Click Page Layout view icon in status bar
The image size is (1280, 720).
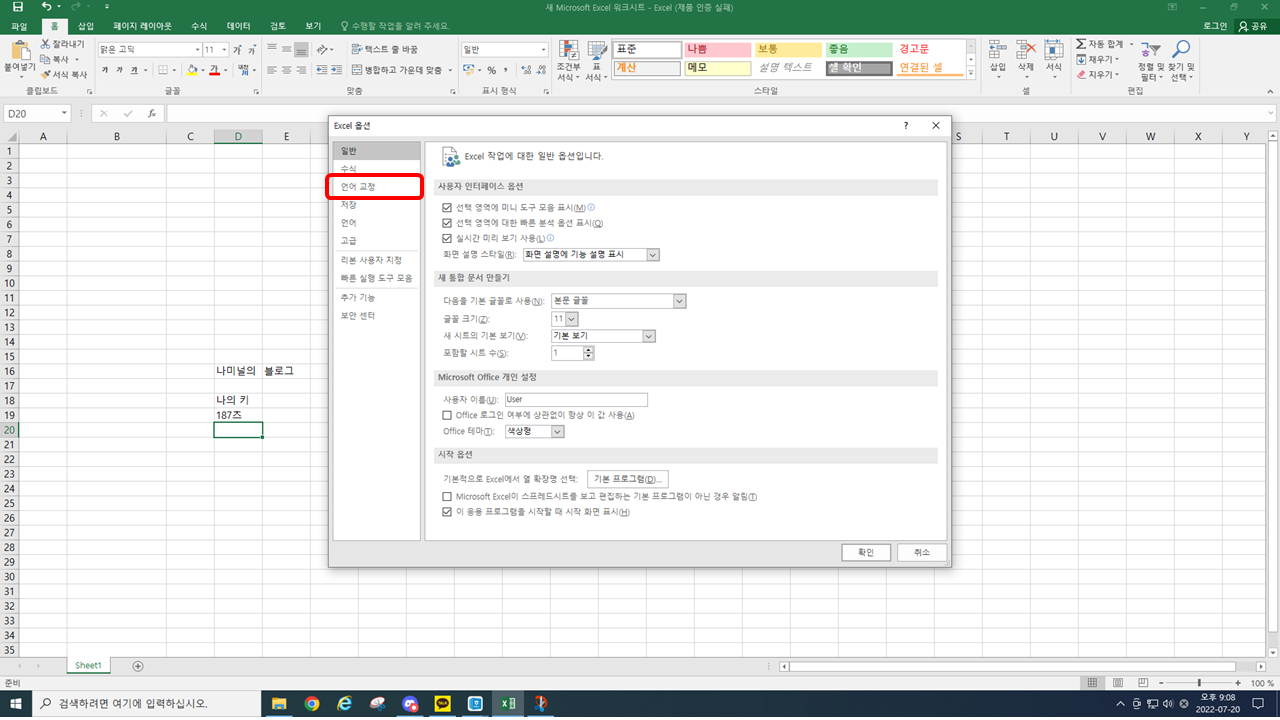(x=1119, y=683)
